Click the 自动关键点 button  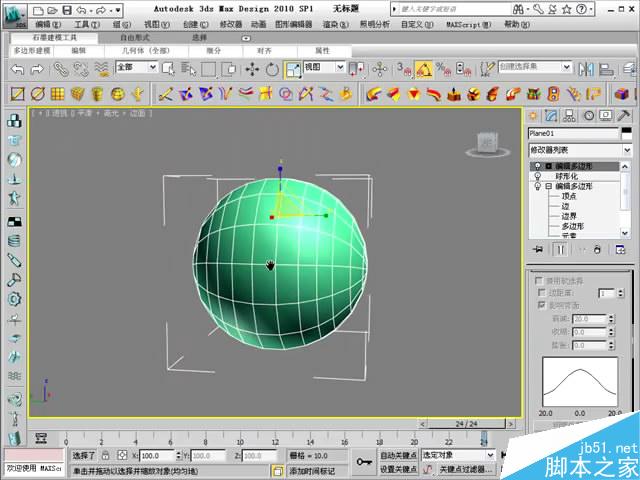pos(398,455)
